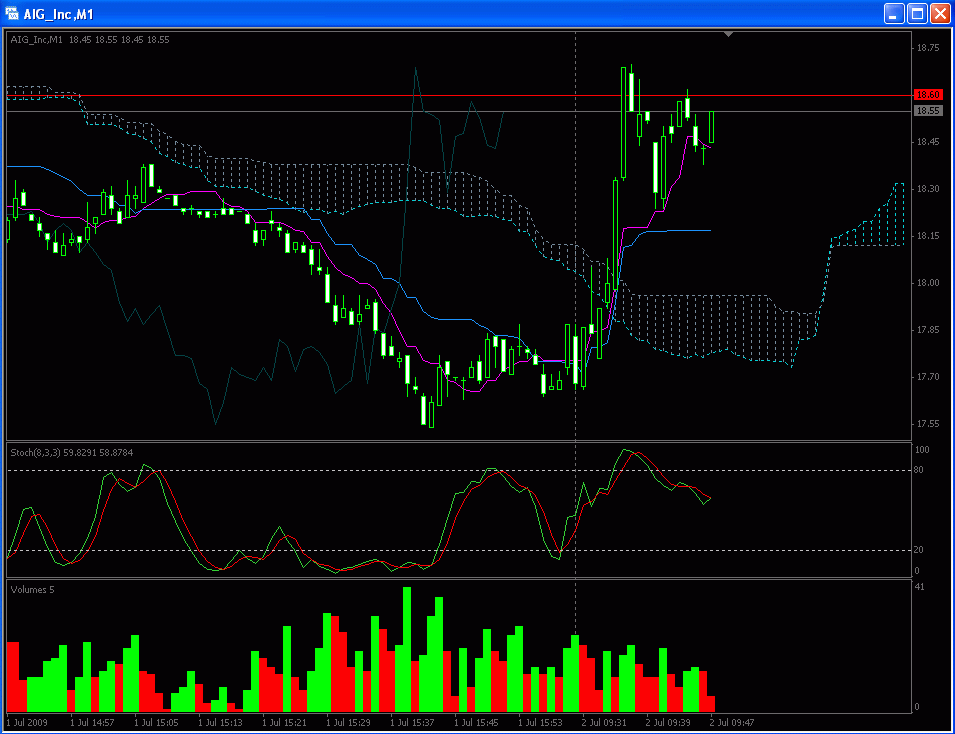Click the stochastic 100 scale label

(x=922, y=450)
